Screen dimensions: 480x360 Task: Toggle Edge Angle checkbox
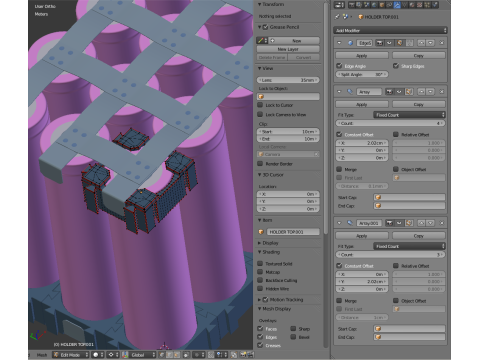pyautogui.click(x=339, y=66)
